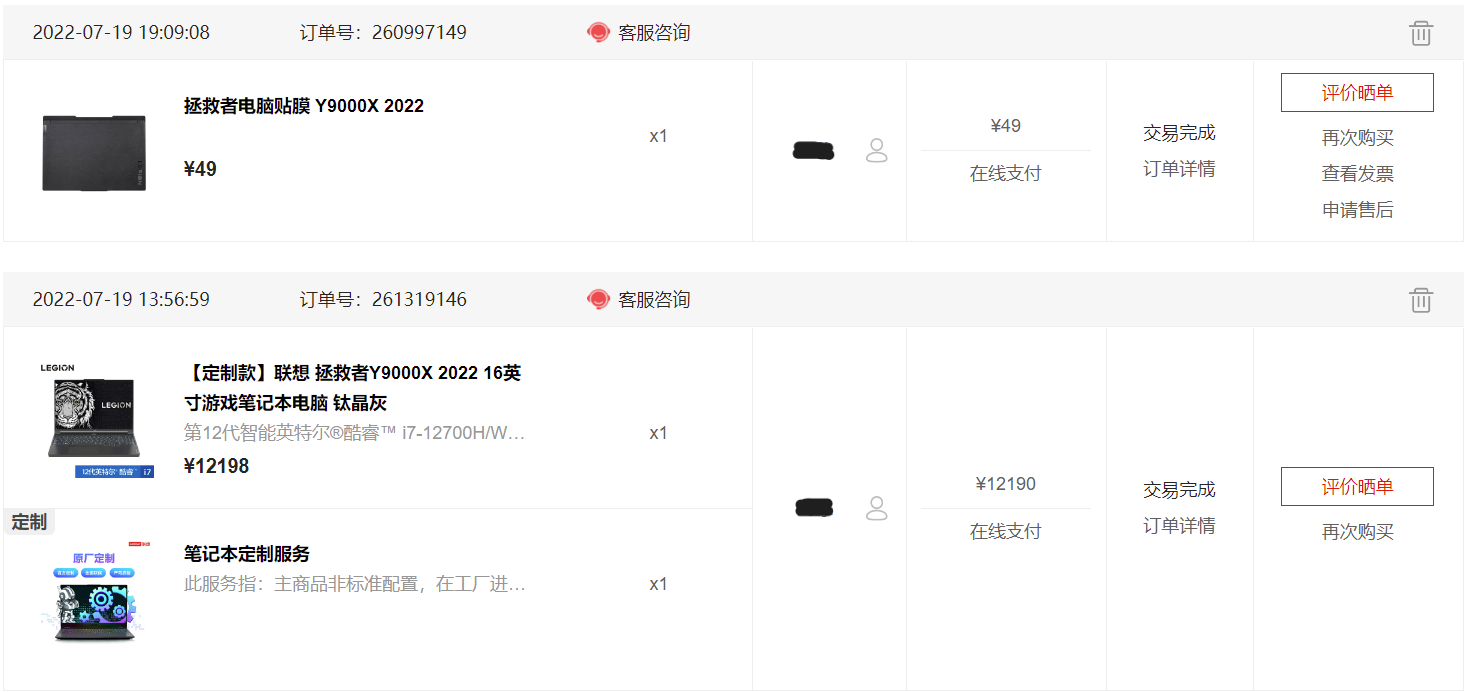Open product title 笔记本定制服务
1464x692 pixels.
click(x=247, y=554)
